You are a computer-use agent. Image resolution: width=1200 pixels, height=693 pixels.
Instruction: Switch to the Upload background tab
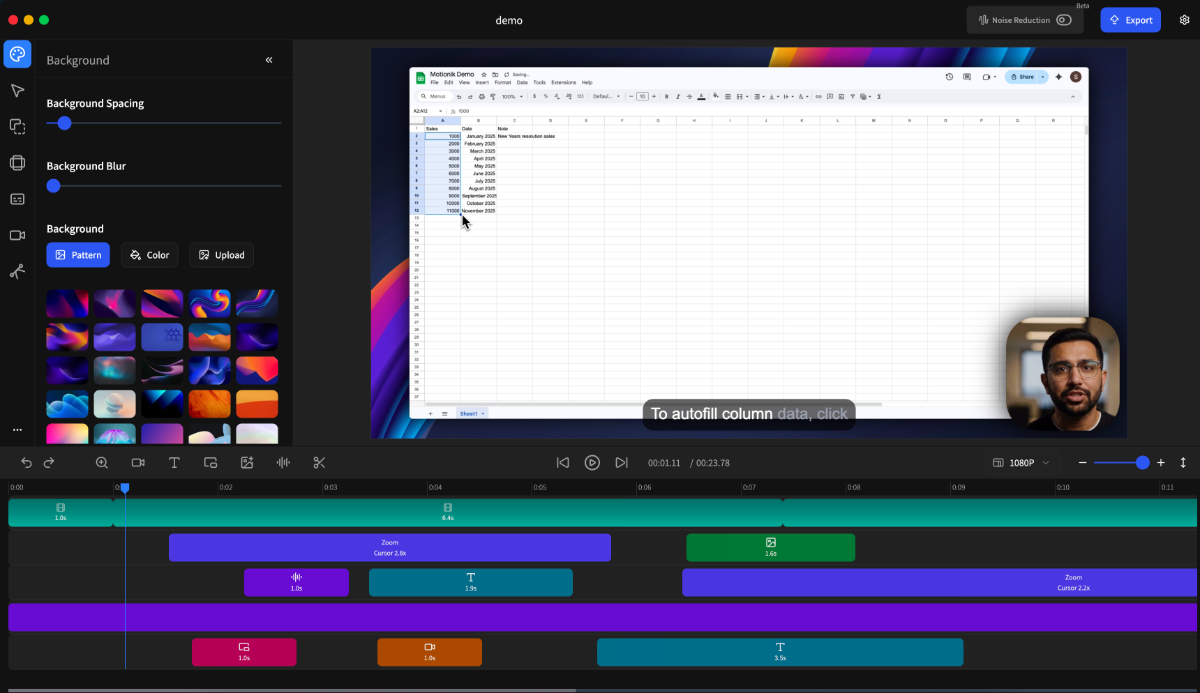(221, 255)
